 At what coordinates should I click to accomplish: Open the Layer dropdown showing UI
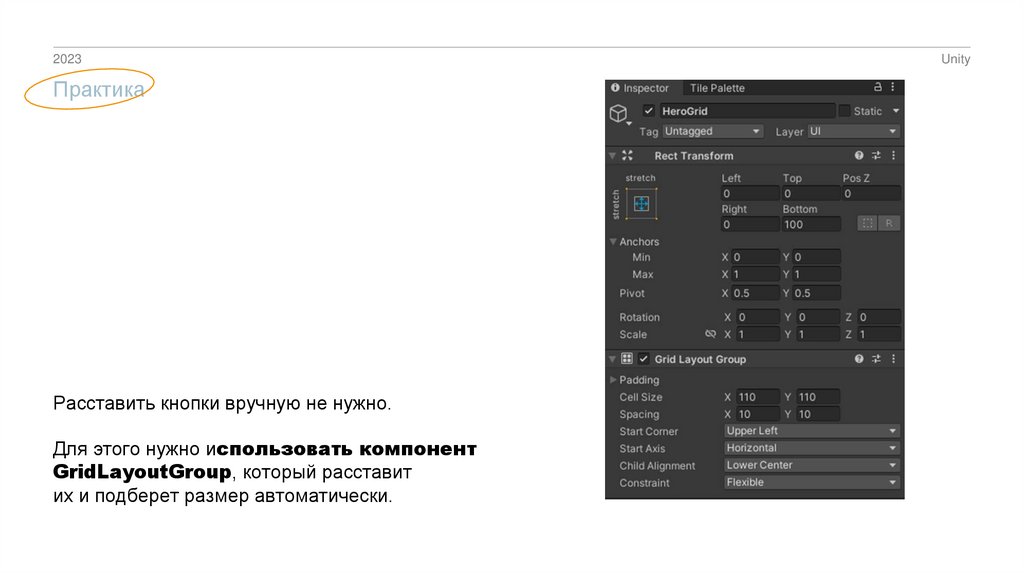point(853,131)
